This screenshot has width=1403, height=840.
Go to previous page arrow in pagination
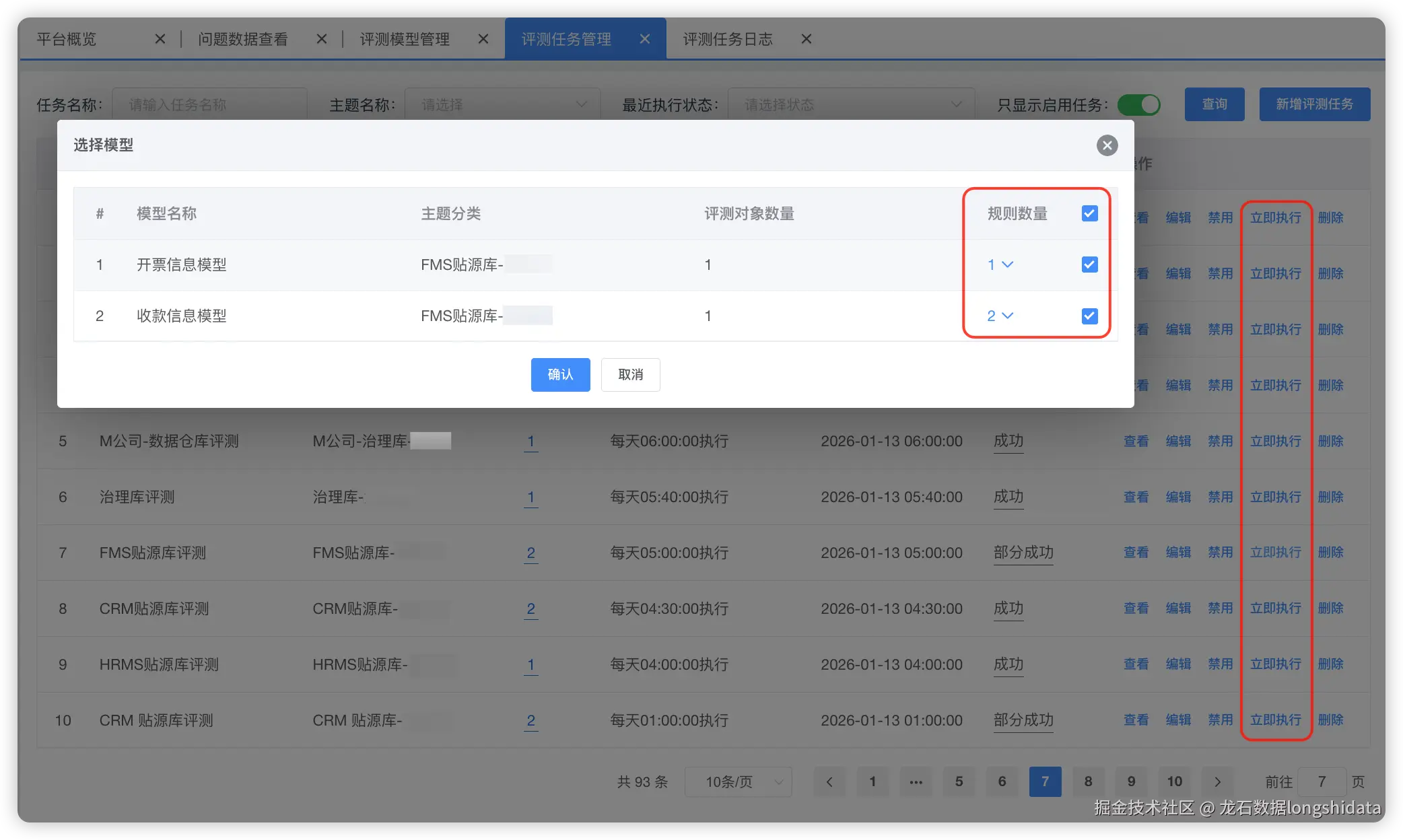pyautogui.click(x=829, y=781)
